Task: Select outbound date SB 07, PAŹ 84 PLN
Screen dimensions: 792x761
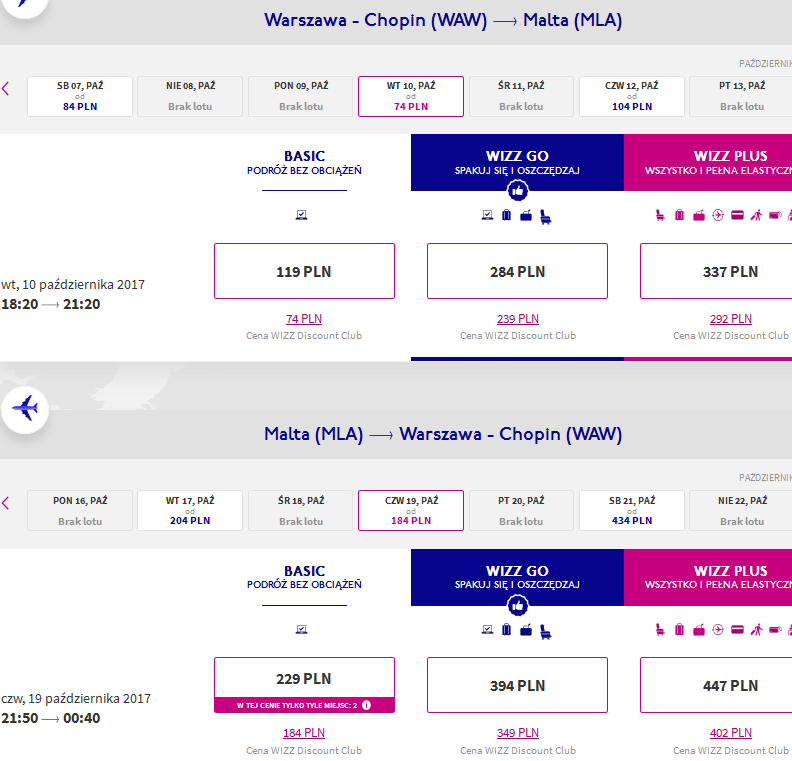Action: tap(80, 96)
